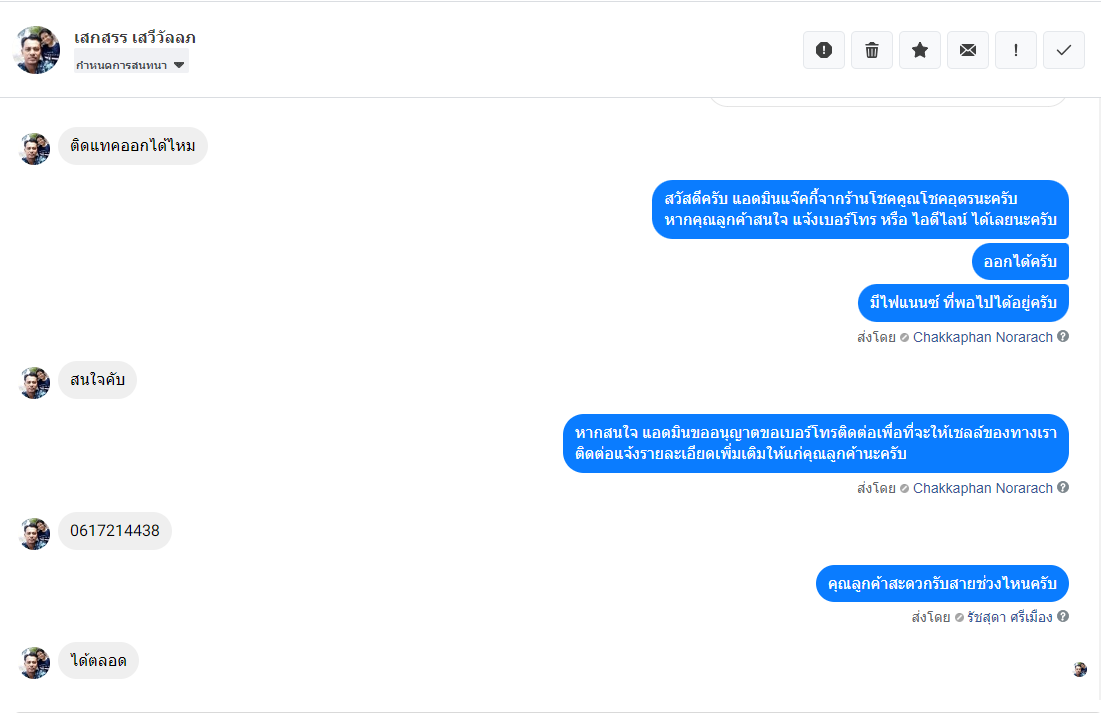Open the กำหนดการสนทนา dropdown
Screen dimensions: 1101x713
(x=131, y=65)
